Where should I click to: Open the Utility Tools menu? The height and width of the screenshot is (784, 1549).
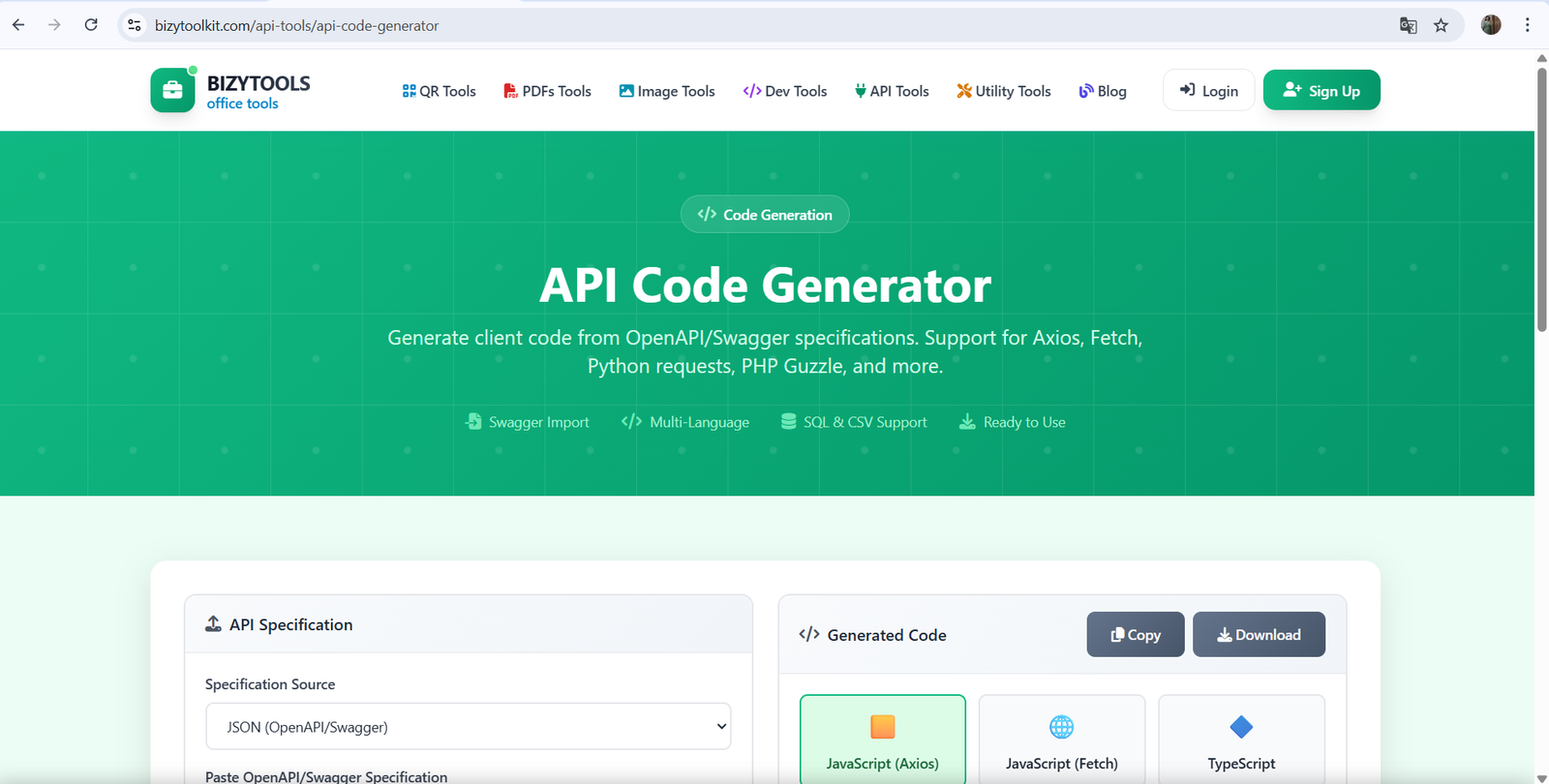click(x=1004, y=91)
